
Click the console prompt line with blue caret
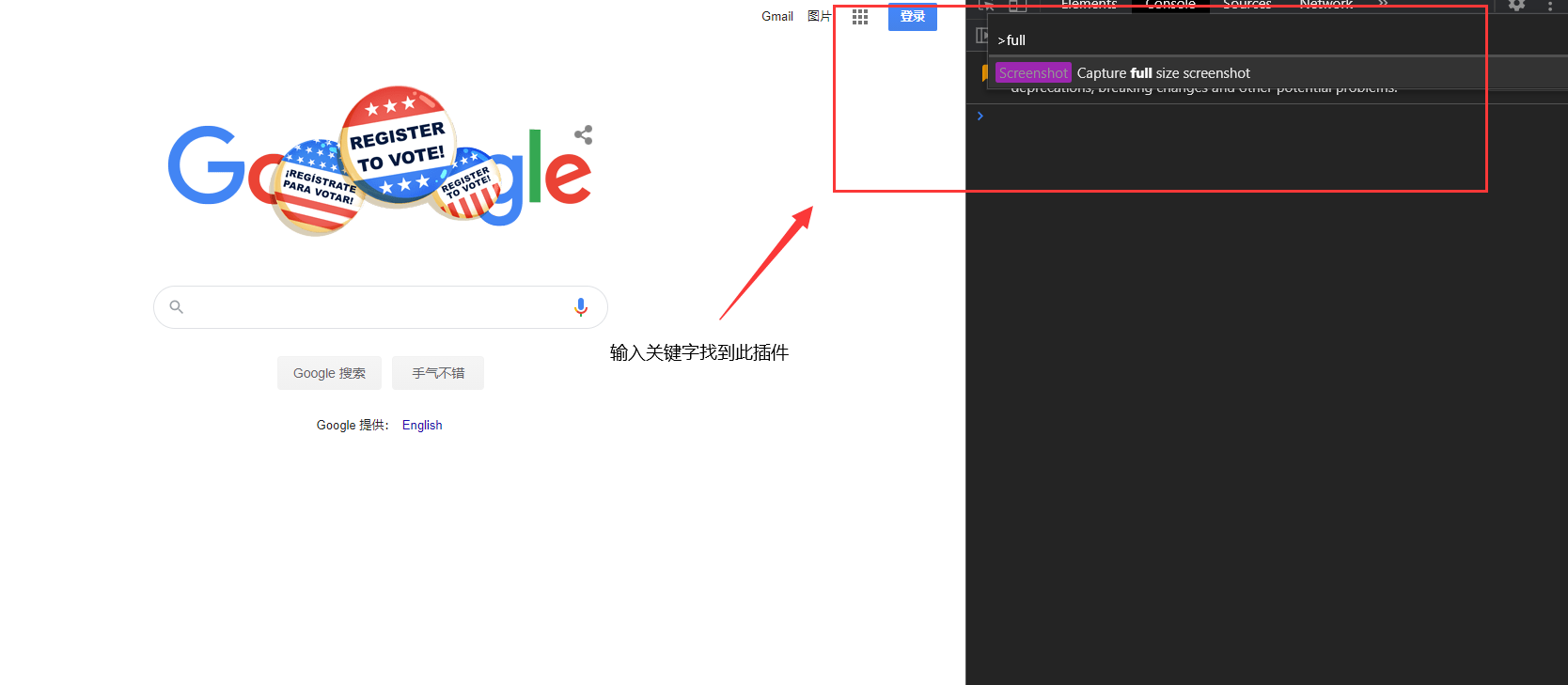(x=1266, y=116)
